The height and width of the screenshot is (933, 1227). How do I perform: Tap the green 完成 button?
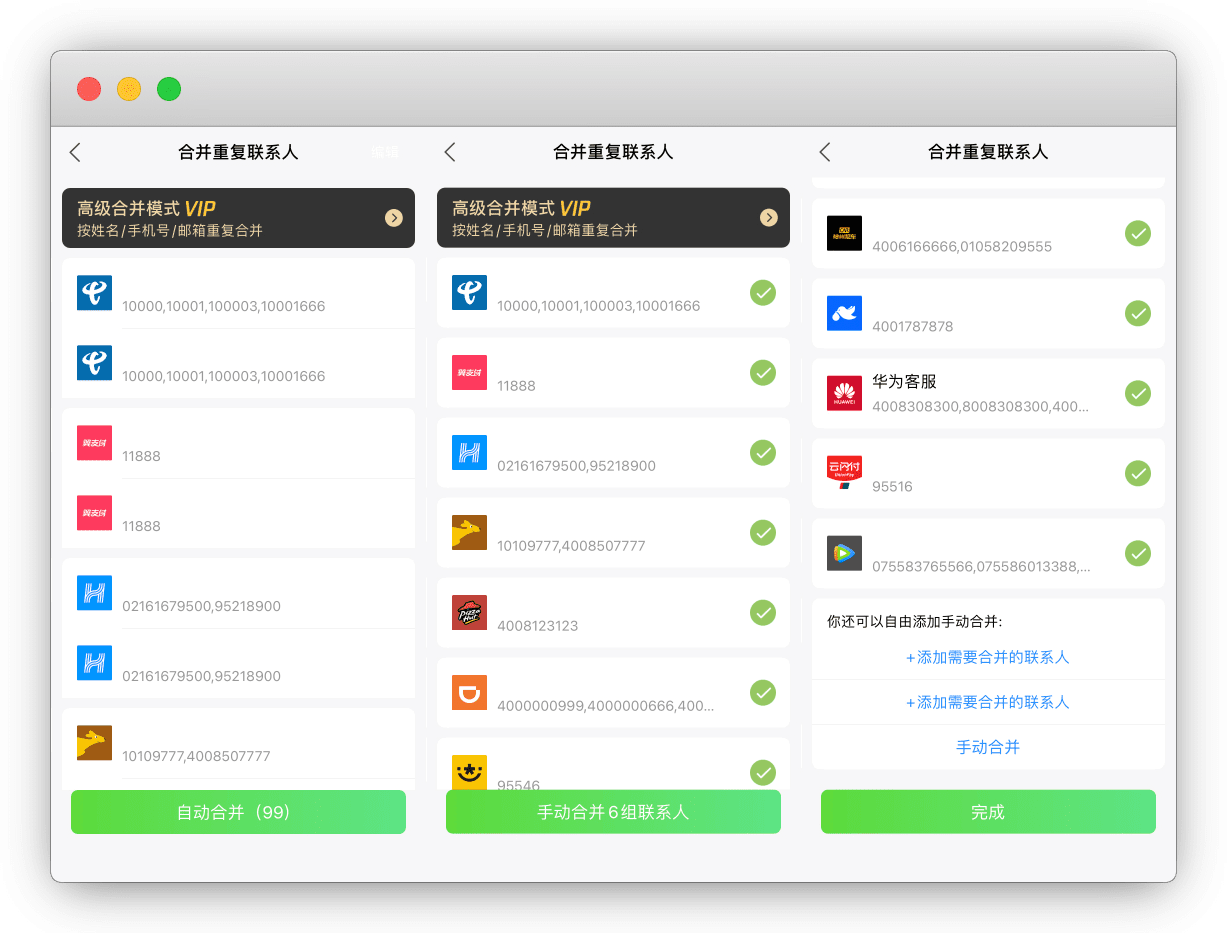coord(988,812)
